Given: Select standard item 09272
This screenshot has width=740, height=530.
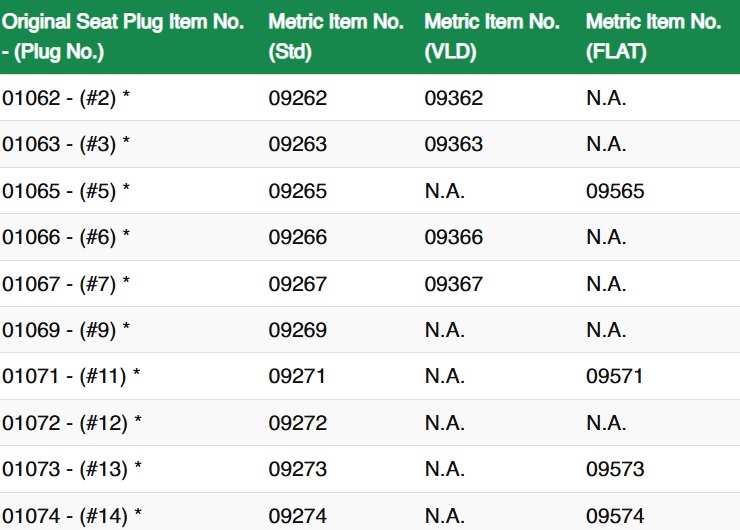Looking at the screenshot, I should tap(297, 423).
